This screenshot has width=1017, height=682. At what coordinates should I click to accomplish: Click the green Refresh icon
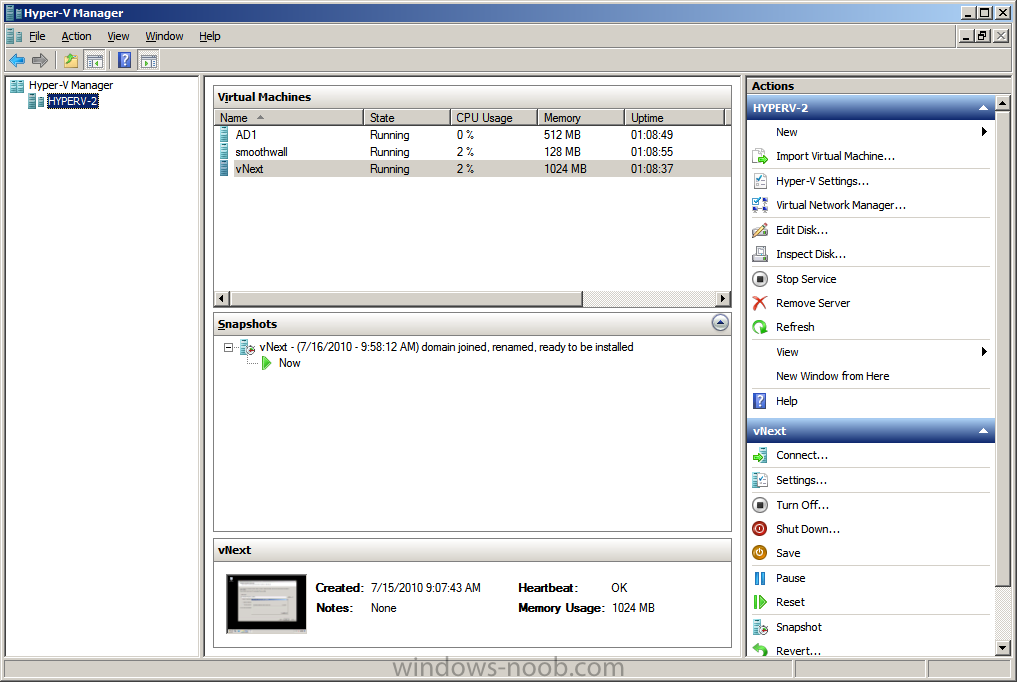[x=760, y=327]
